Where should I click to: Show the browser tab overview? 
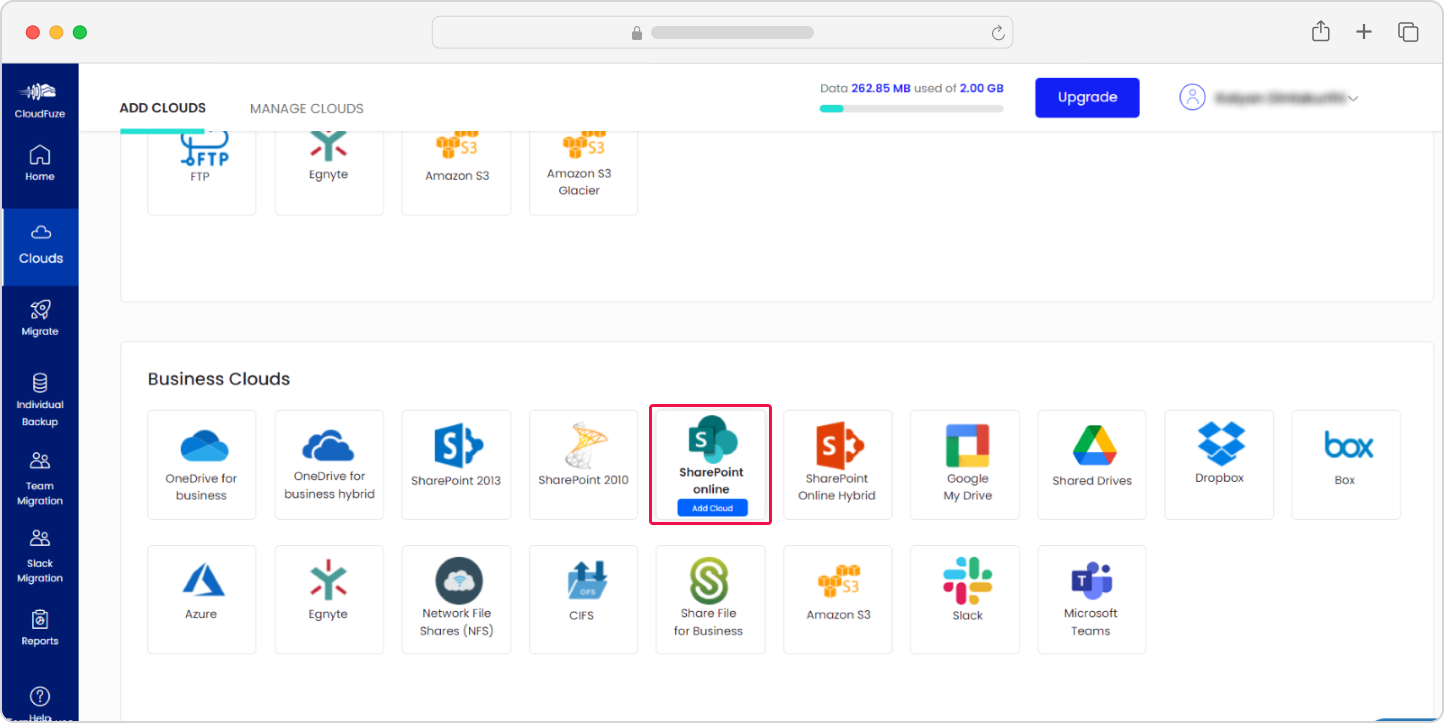pos(1408,32)
